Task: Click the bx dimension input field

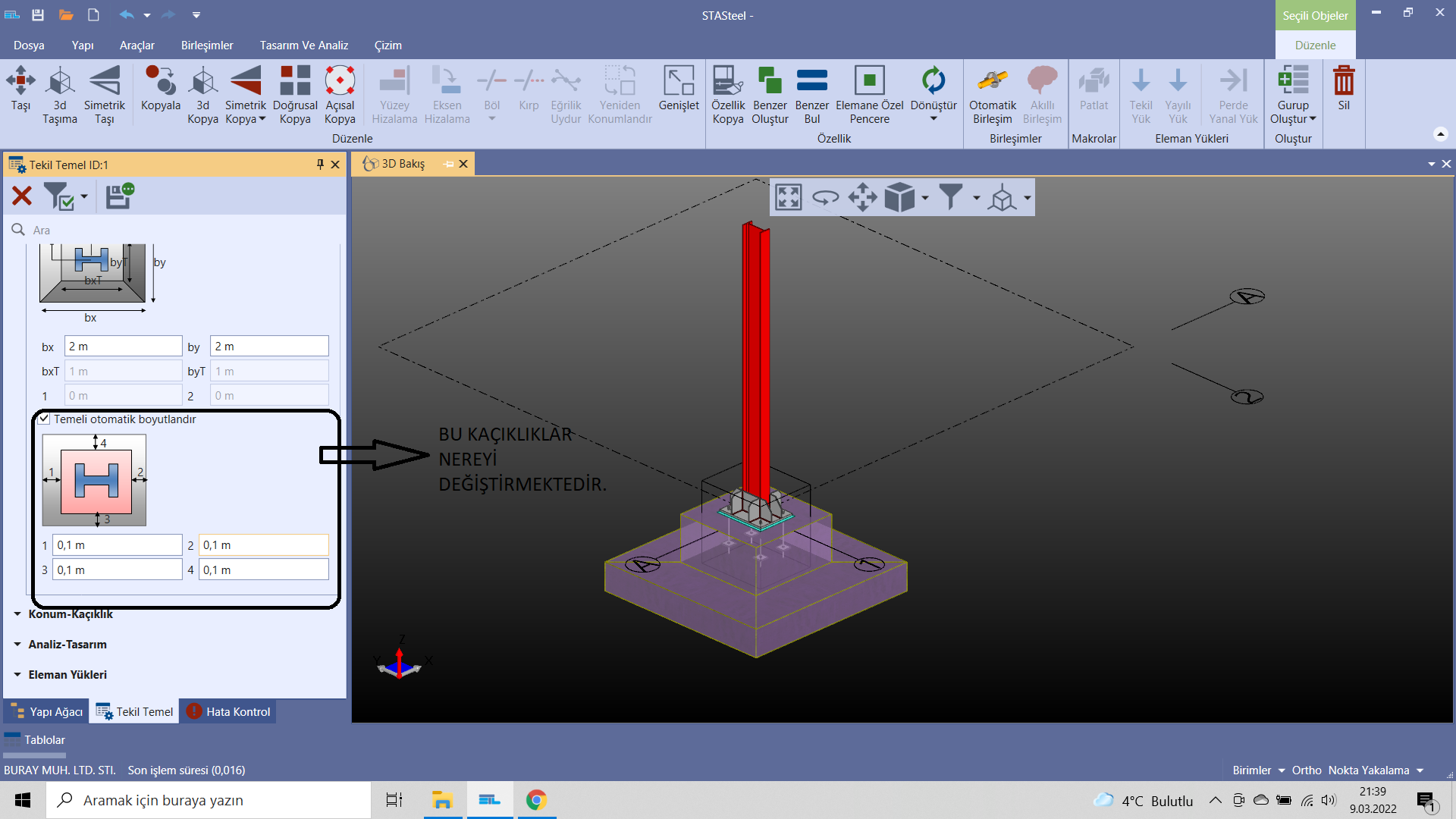Action: tap(123, 347)
